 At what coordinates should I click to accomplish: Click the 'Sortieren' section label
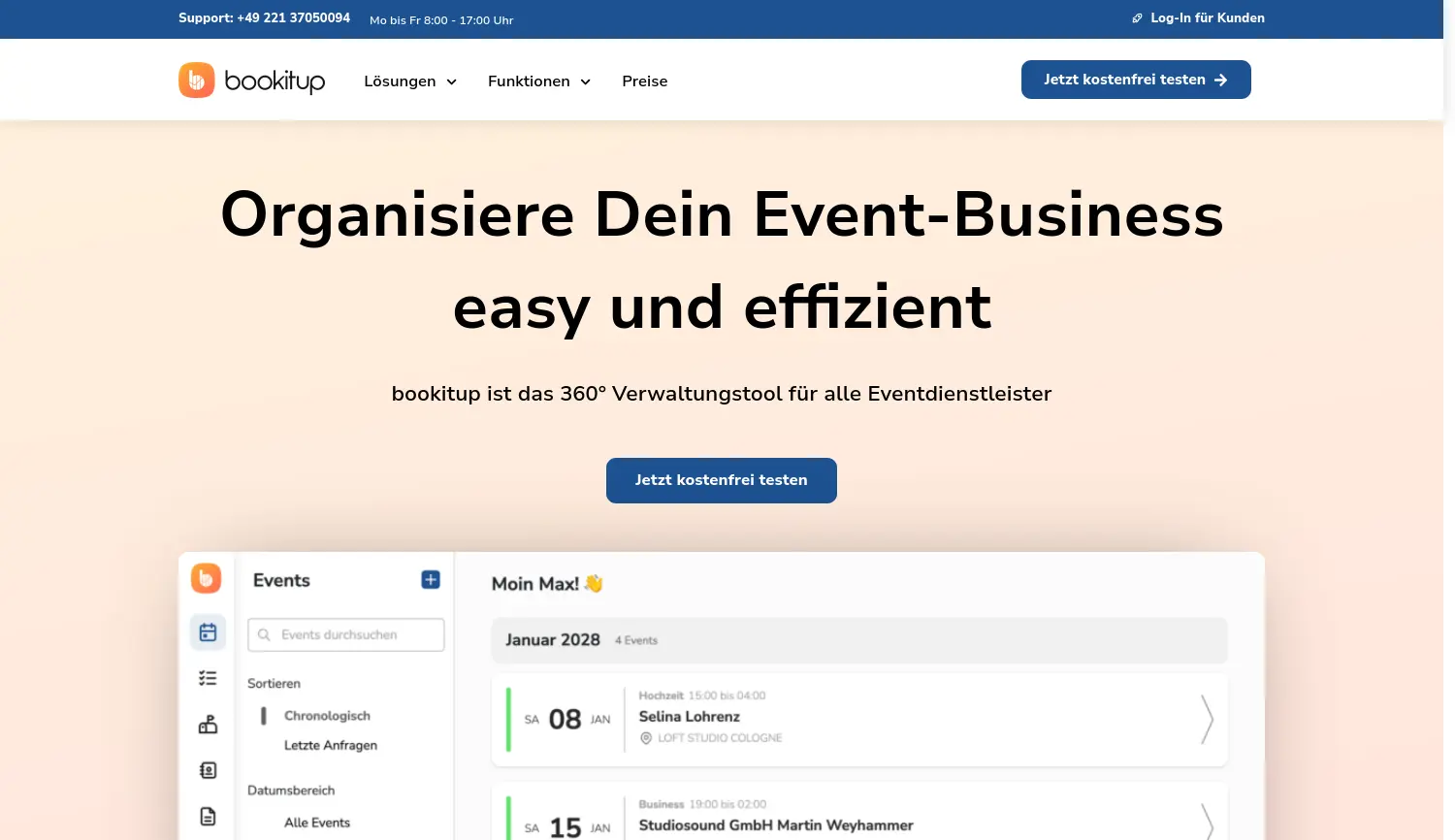(274, 684)
